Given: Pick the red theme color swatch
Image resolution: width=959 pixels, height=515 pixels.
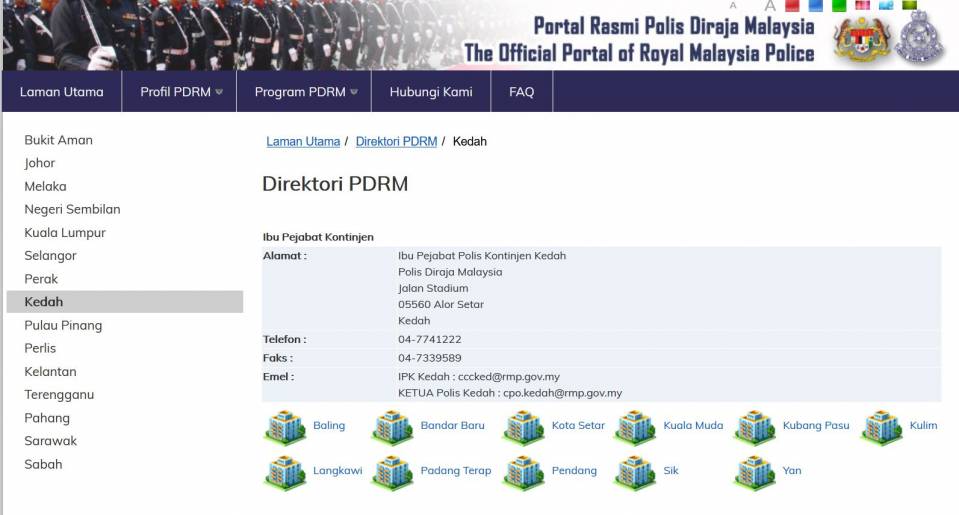Looking at the screenshot, I should click(792, 6).
